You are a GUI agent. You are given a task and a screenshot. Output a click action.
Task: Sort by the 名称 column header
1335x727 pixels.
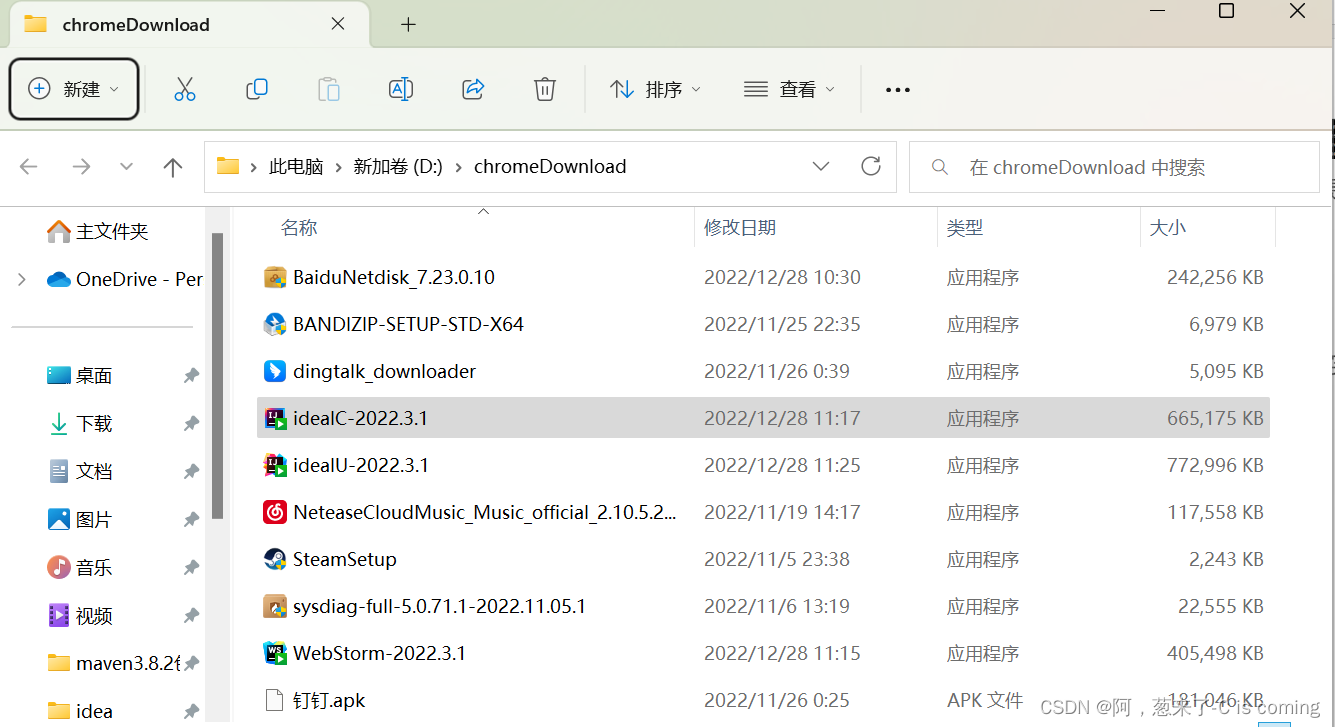[x=299, y=228]
